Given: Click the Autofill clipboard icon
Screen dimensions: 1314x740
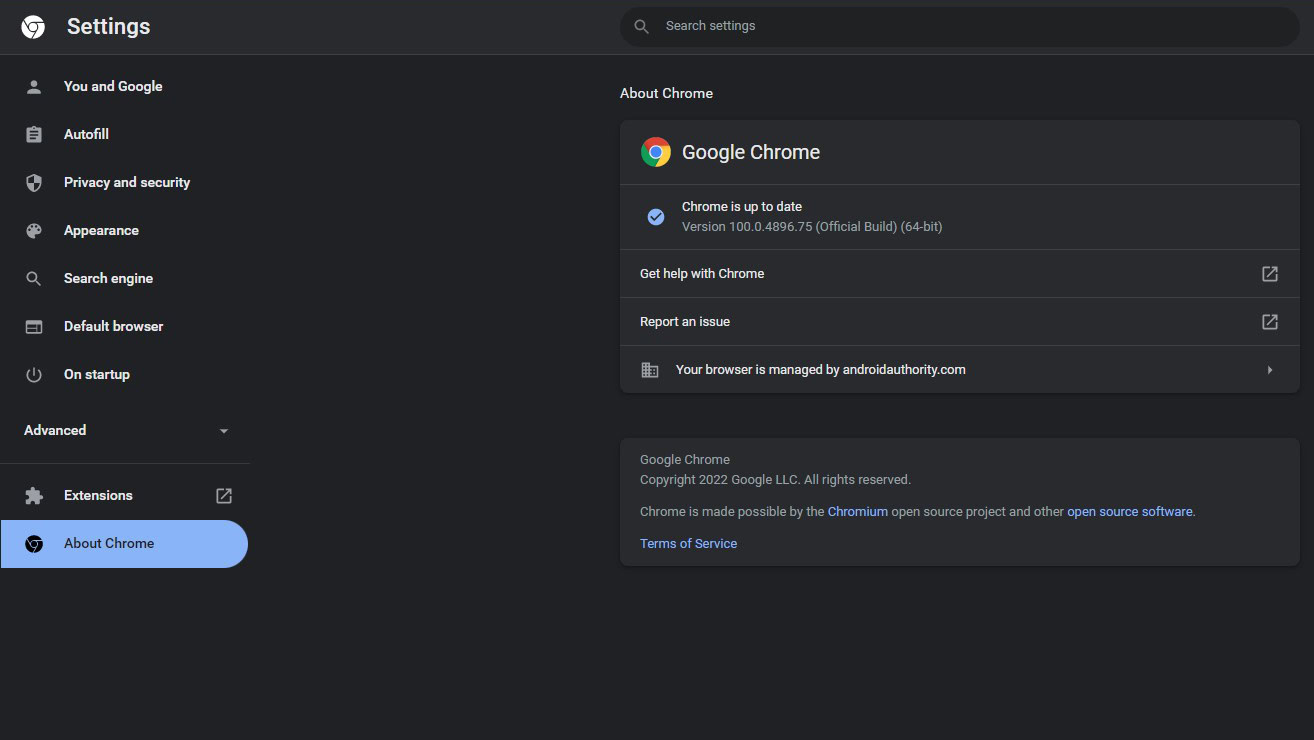Looking at the screenshot, I should (34, 135).
